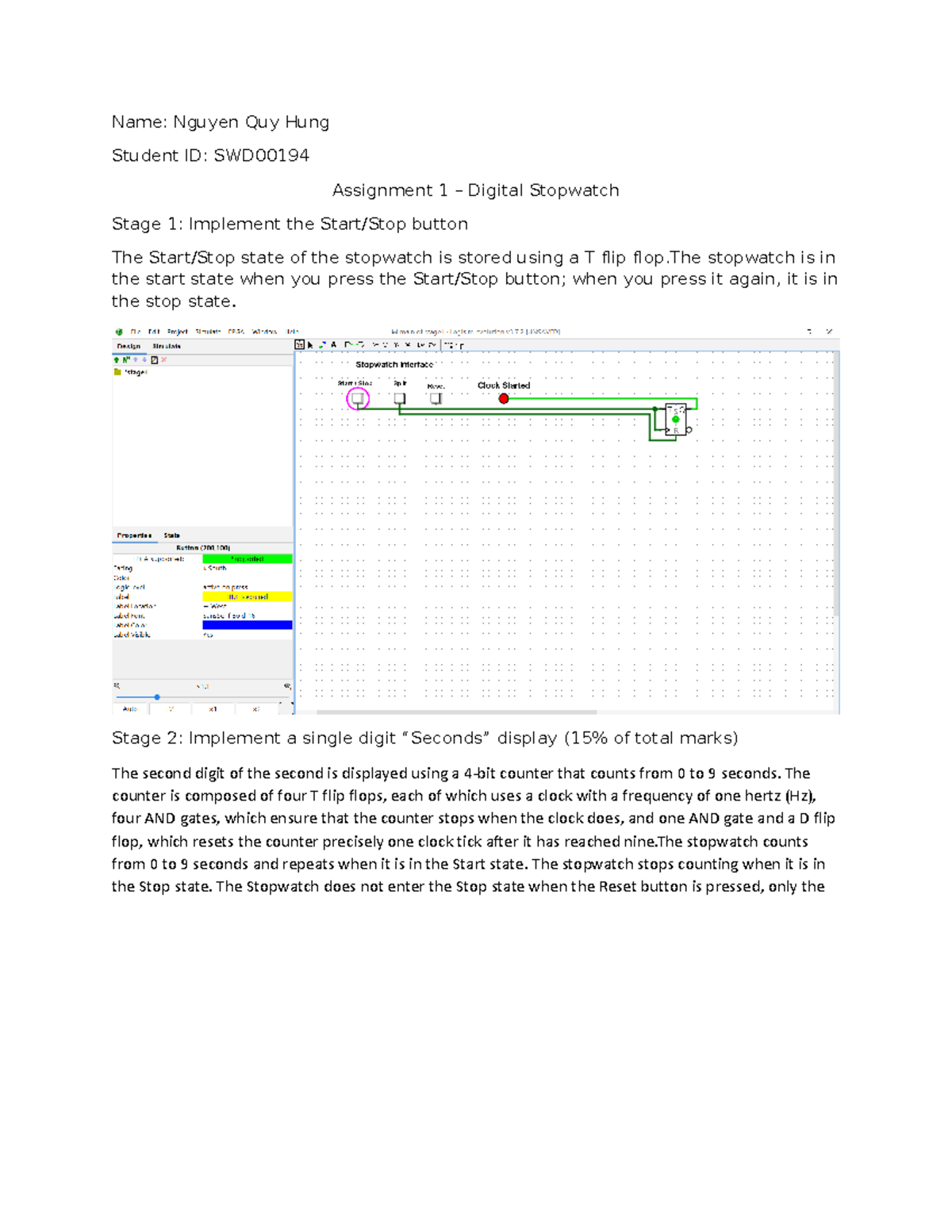Choose the output pin tool
Screen dimensions: 952x1232
pyautogui.click(x=359, y=344)
